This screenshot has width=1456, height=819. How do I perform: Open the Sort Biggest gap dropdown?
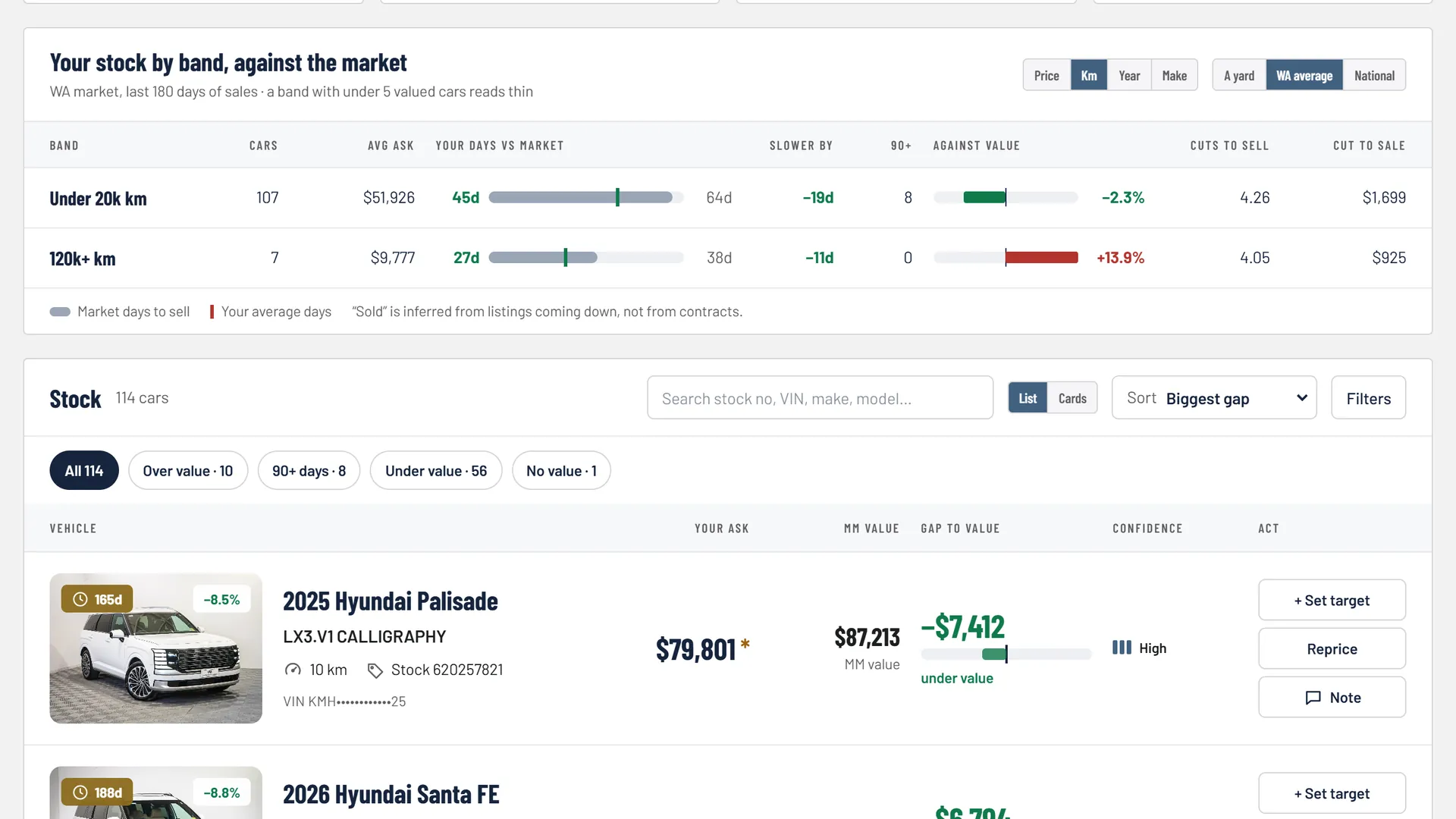[1214, 398]
